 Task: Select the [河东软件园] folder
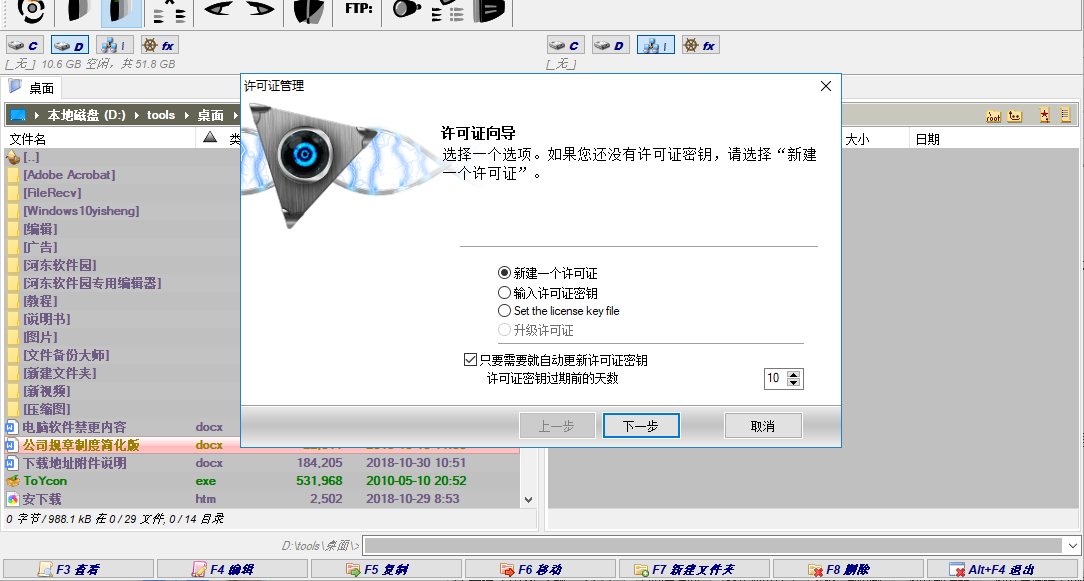click(x=122, y=265)
